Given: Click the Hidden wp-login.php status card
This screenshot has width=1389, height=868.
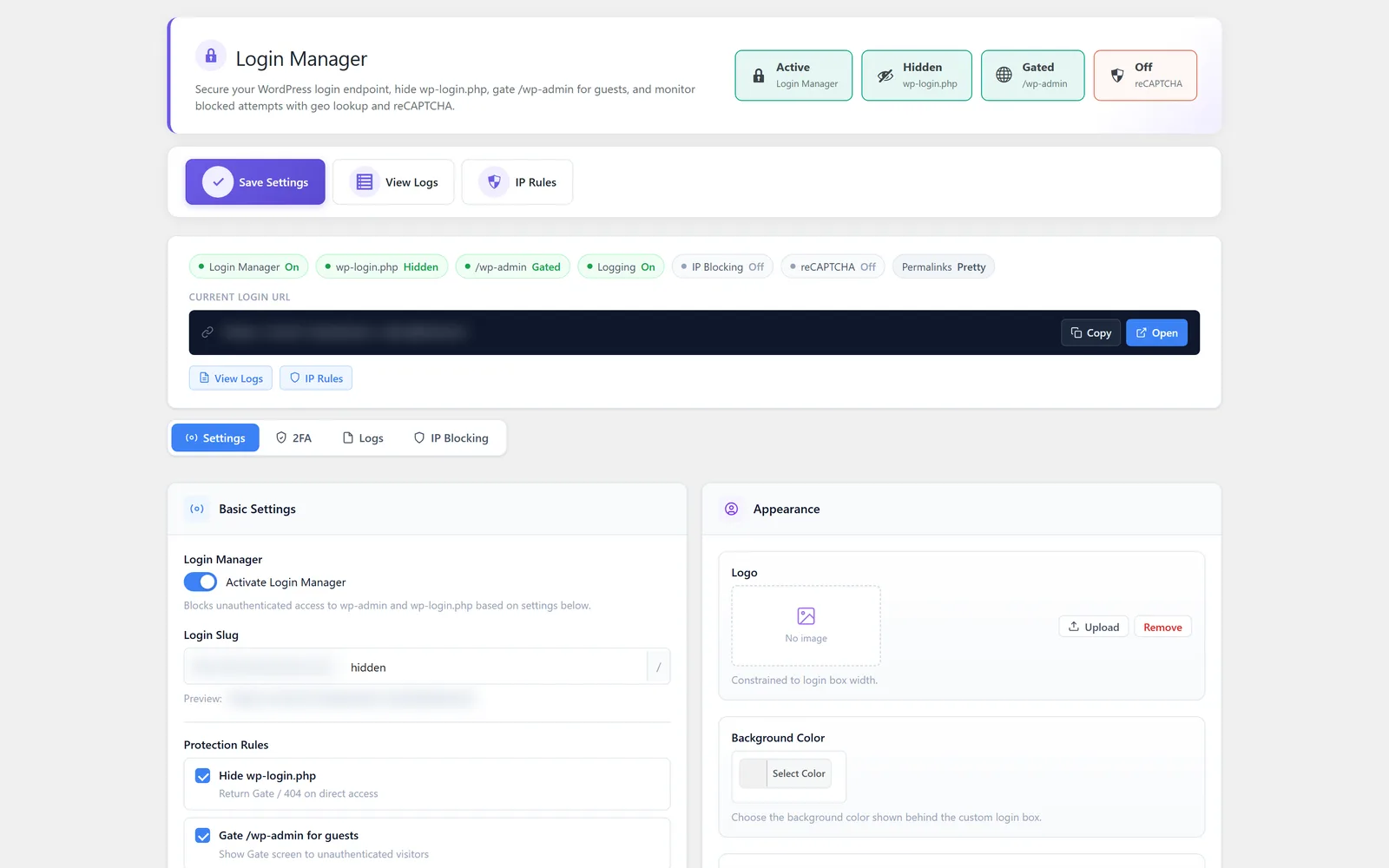Looking at the screenshot, I should pyautogui.click(x=917, y=76).
